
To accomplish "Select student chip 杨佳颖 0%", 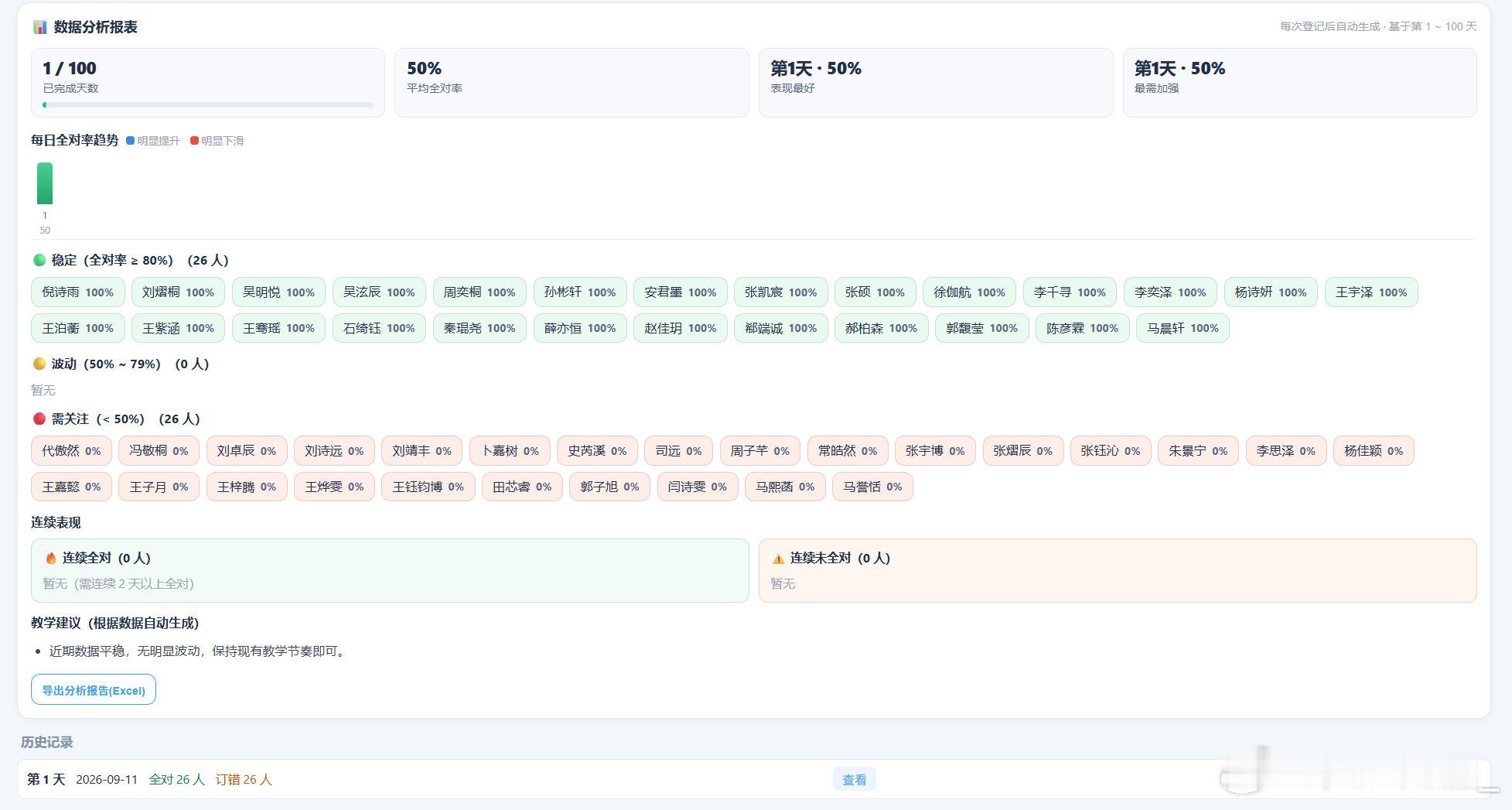I will coord(1374,451).
